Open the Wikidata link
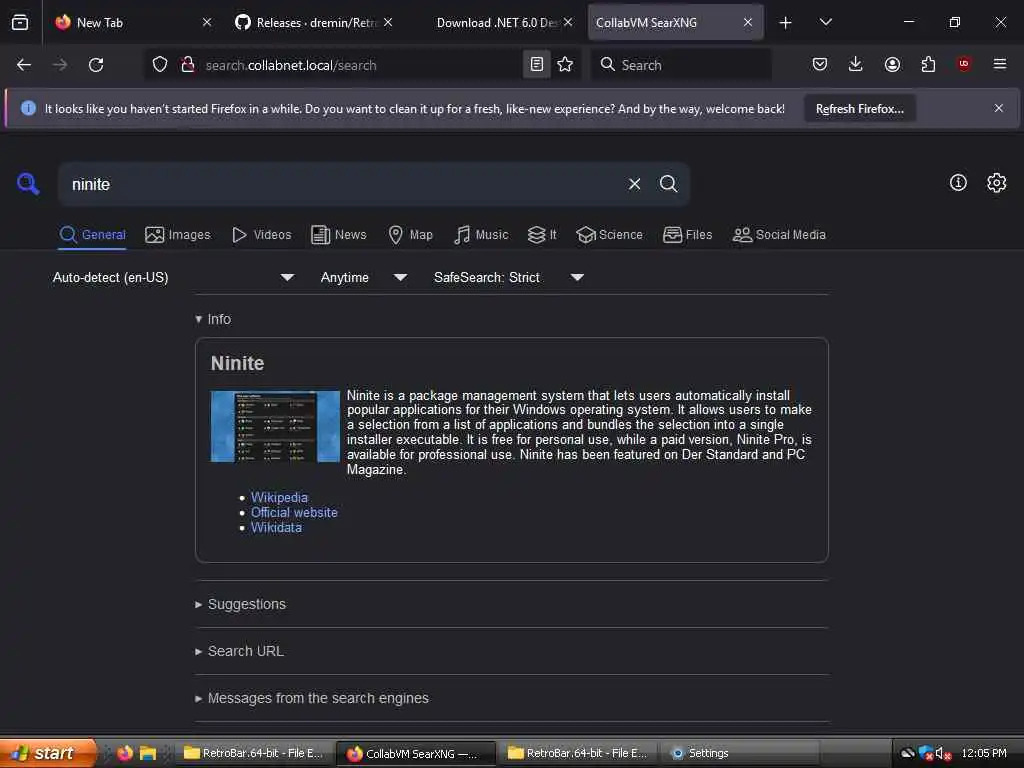The width and height of the screenshot is (1024, 768). pyautogui.click(x=276, y=528)
